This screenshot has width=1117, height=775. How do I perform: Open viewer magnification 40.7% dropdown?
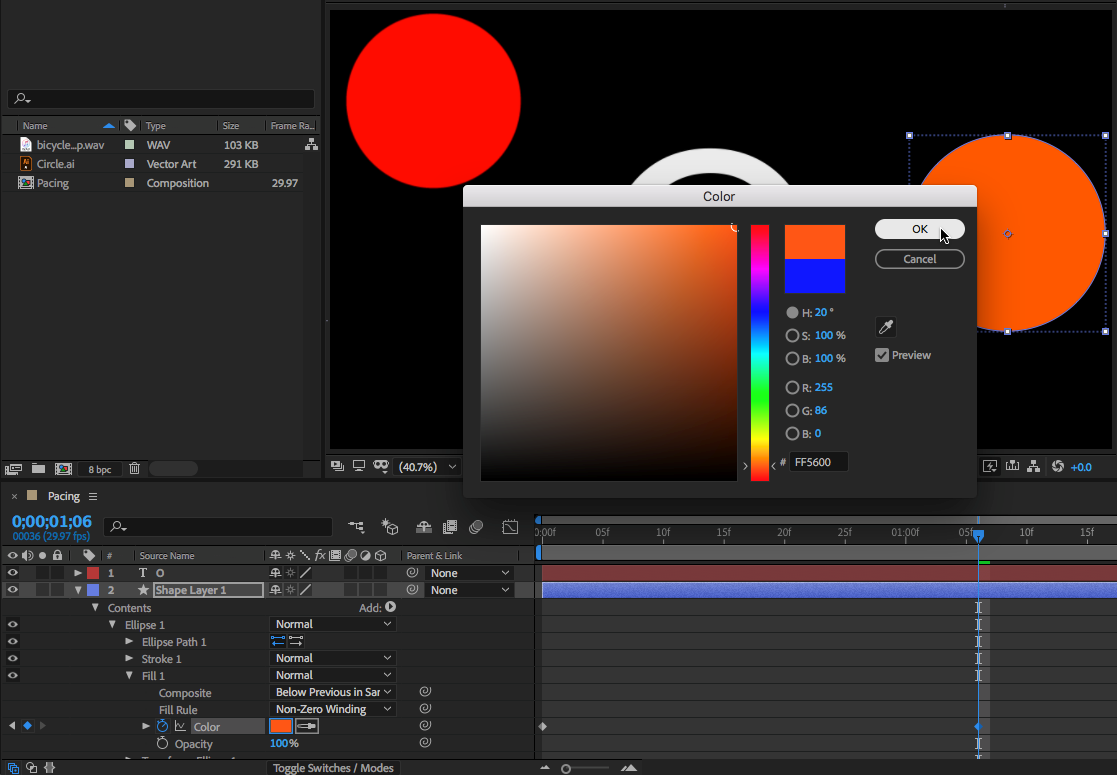pos(428,467)
